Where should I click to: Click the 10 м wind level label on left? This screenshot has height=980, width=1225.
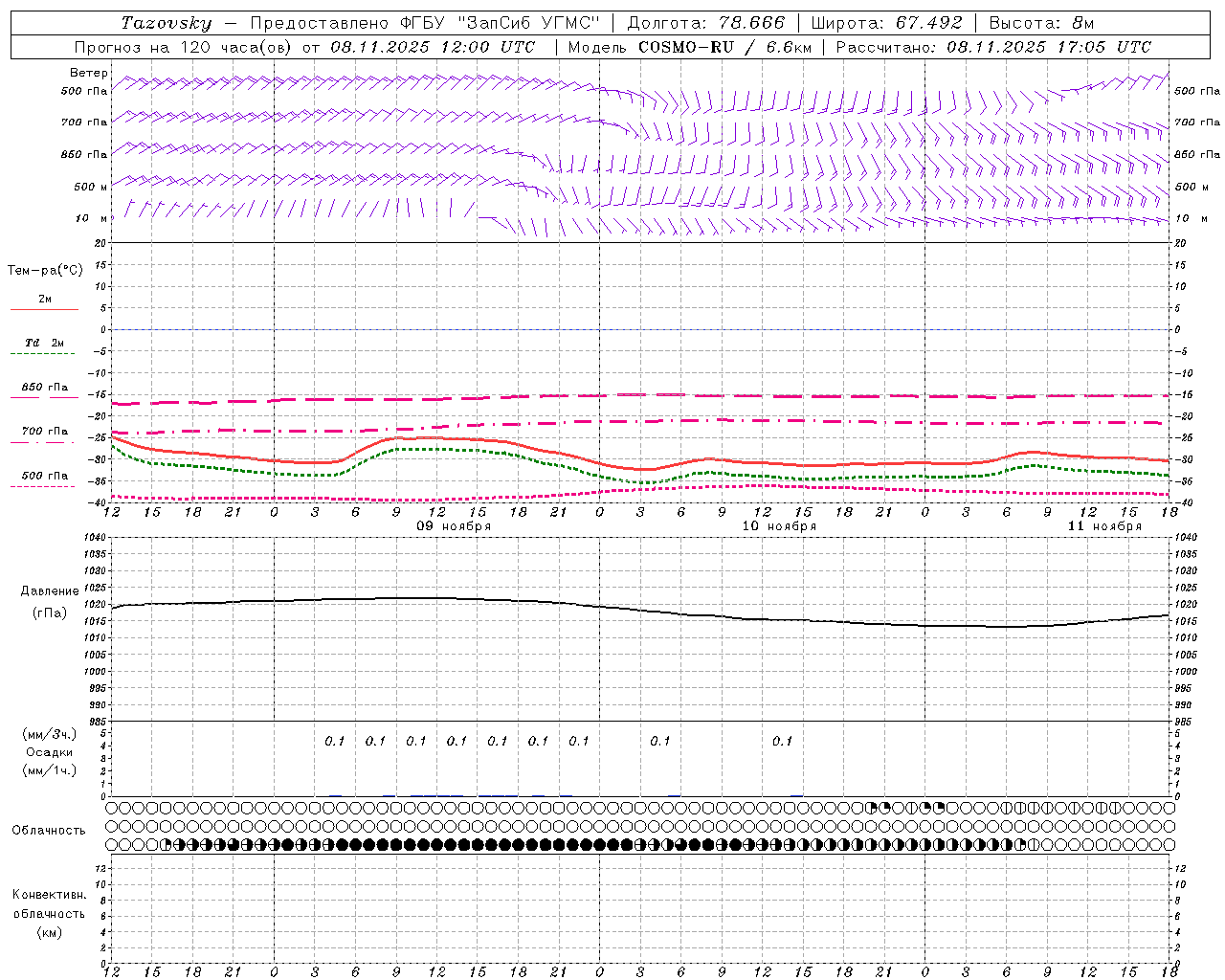[91, 219]
